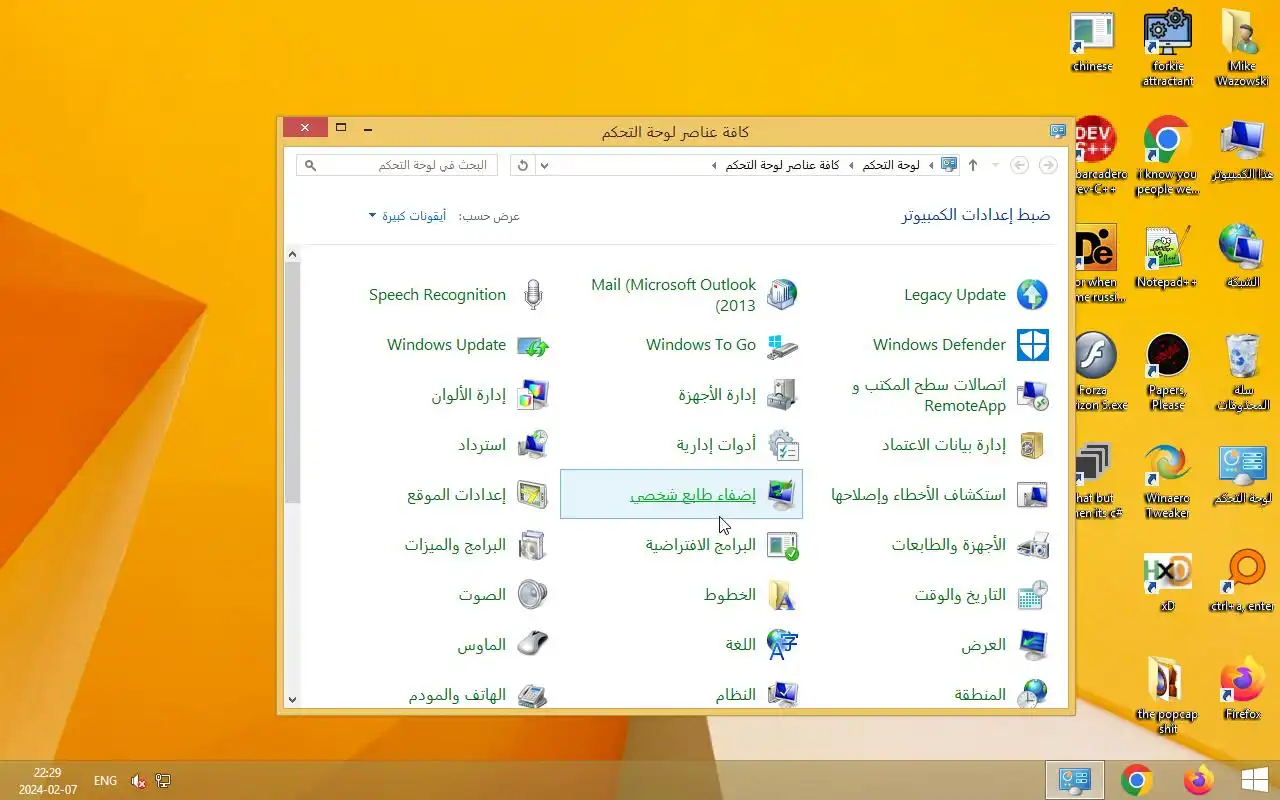The height and width of the screenshot is (800, 1280).
Task: Select the Recycle Bin (سلة المحذوفات) on the desktop
Action: [1242, 372]
